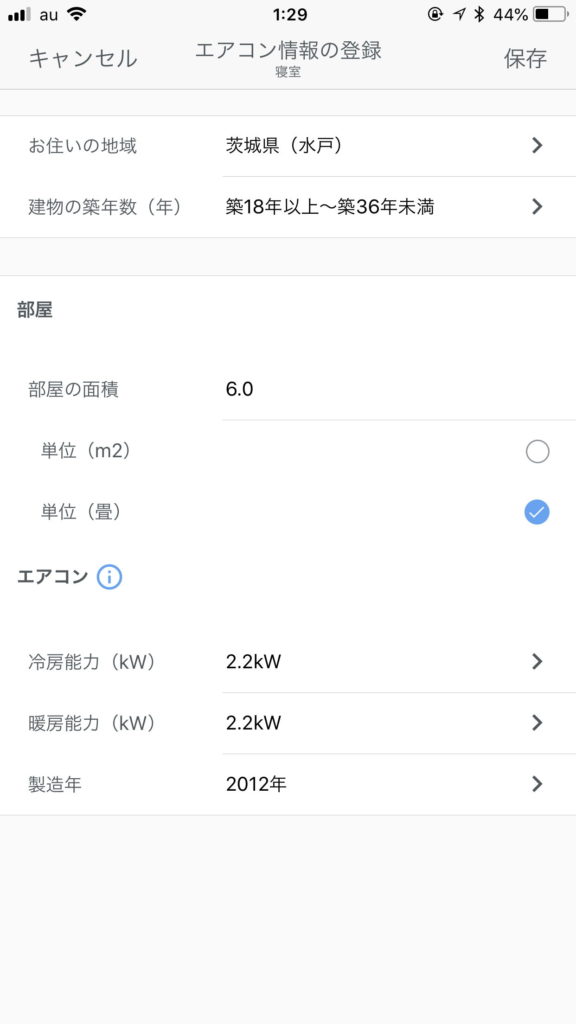The height and width of the screenshot is (1024, 576).
Task: Open 建物の築年数 selection chevron
Action: [x=537, y=207]
